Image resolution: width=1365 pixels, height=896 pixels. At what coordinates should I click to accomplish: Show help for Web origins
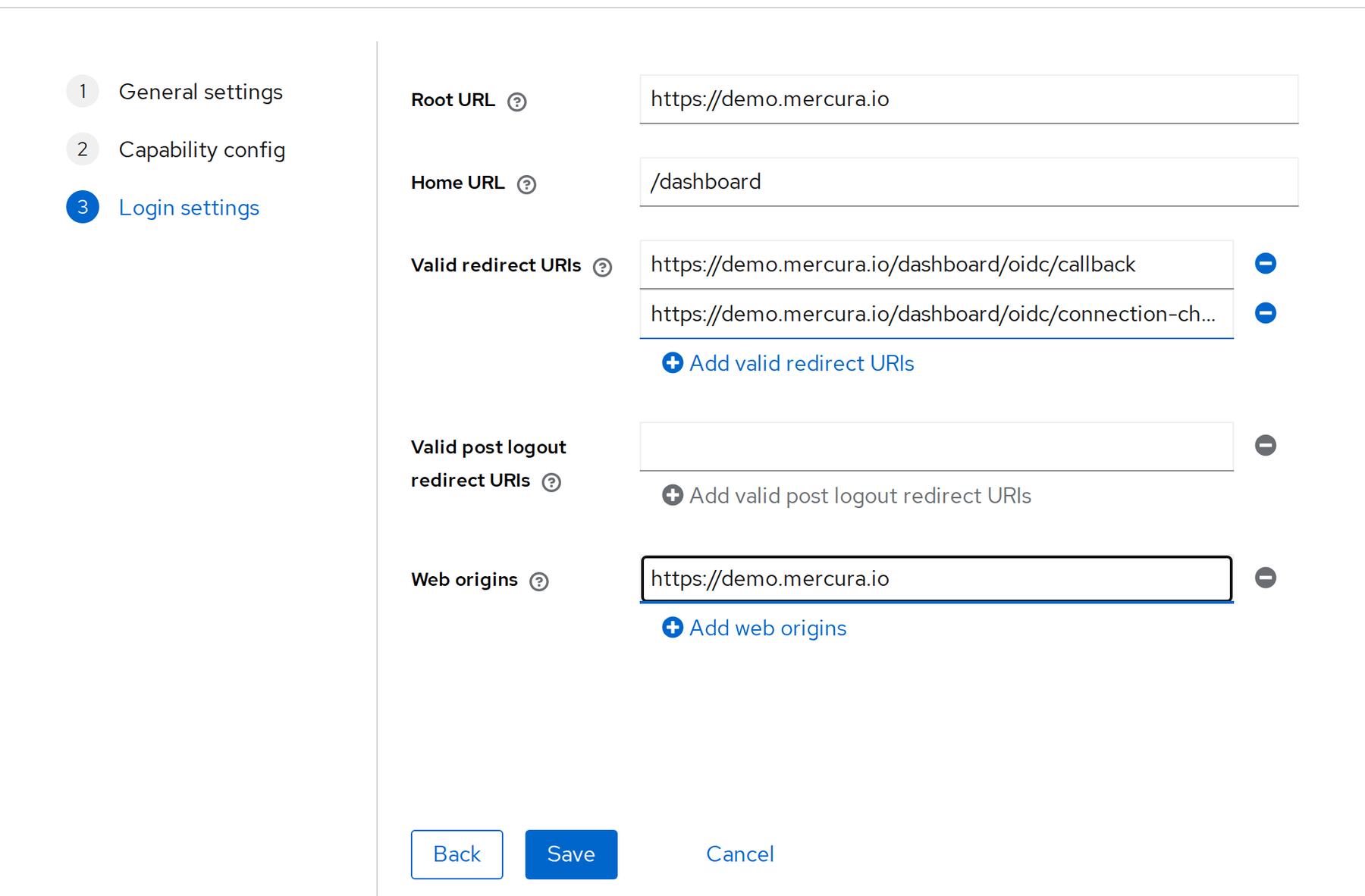point(539,581)
